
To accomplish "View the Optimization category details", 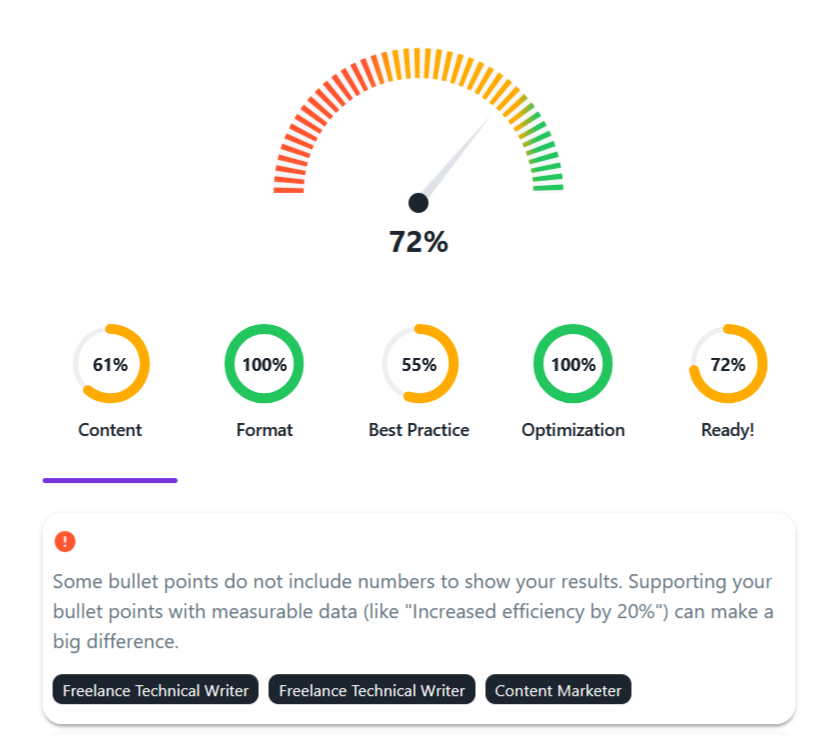I will pos(572,430).
